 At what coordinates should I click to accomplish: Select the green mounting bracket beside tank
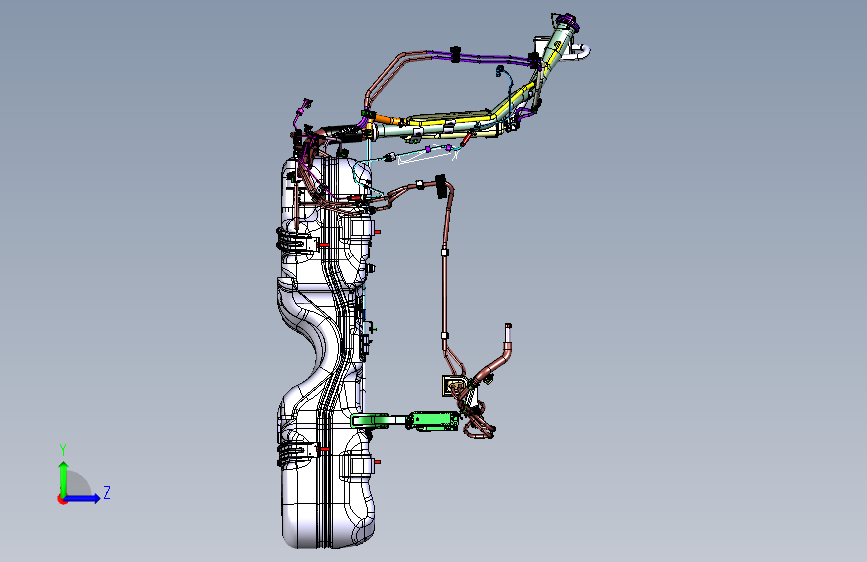coord(405,421)
